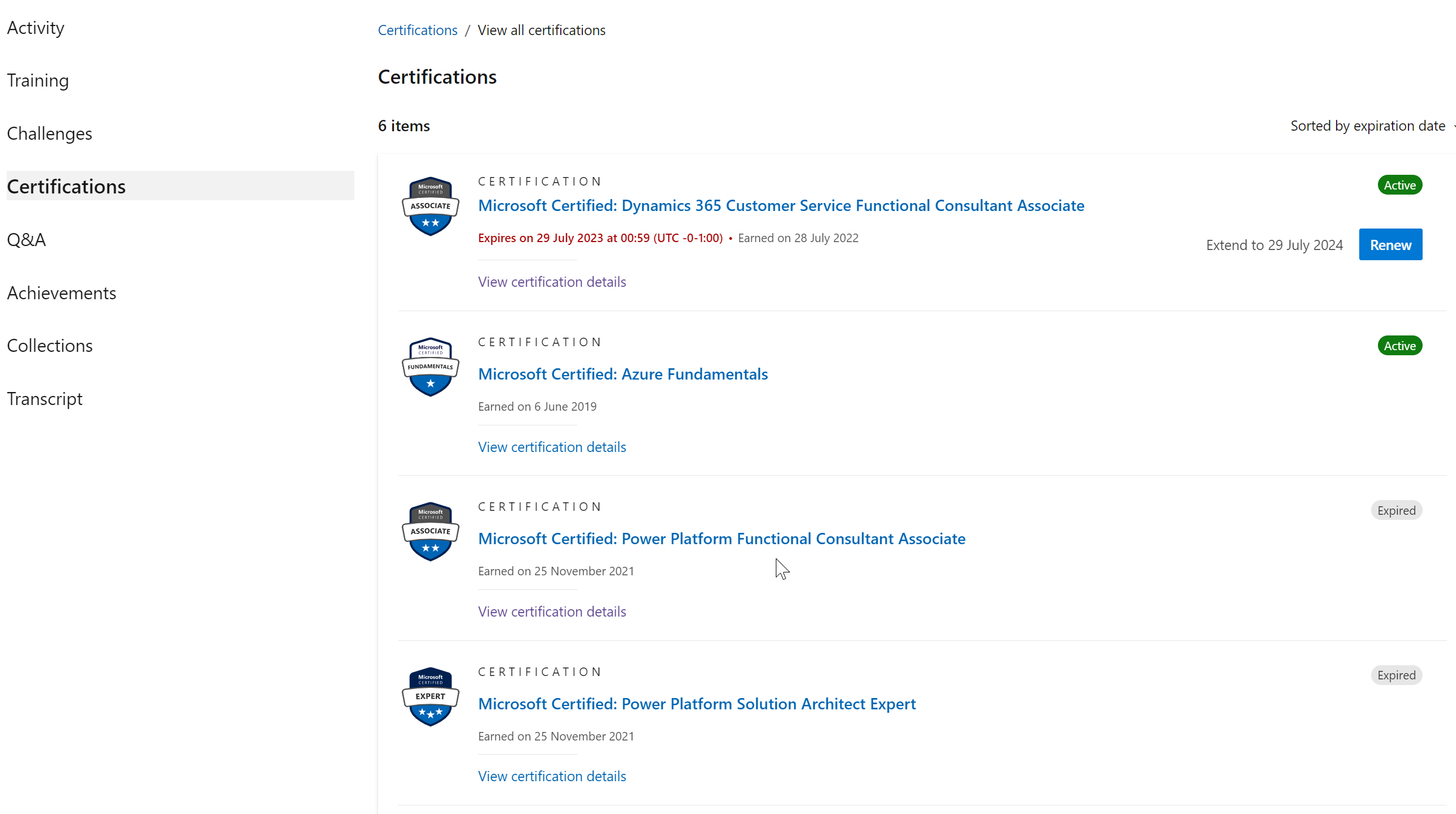This screenshot has height=814, width=1456.
Task: Open Power Platform Solution Architect Expert certification
Action: 697,703
